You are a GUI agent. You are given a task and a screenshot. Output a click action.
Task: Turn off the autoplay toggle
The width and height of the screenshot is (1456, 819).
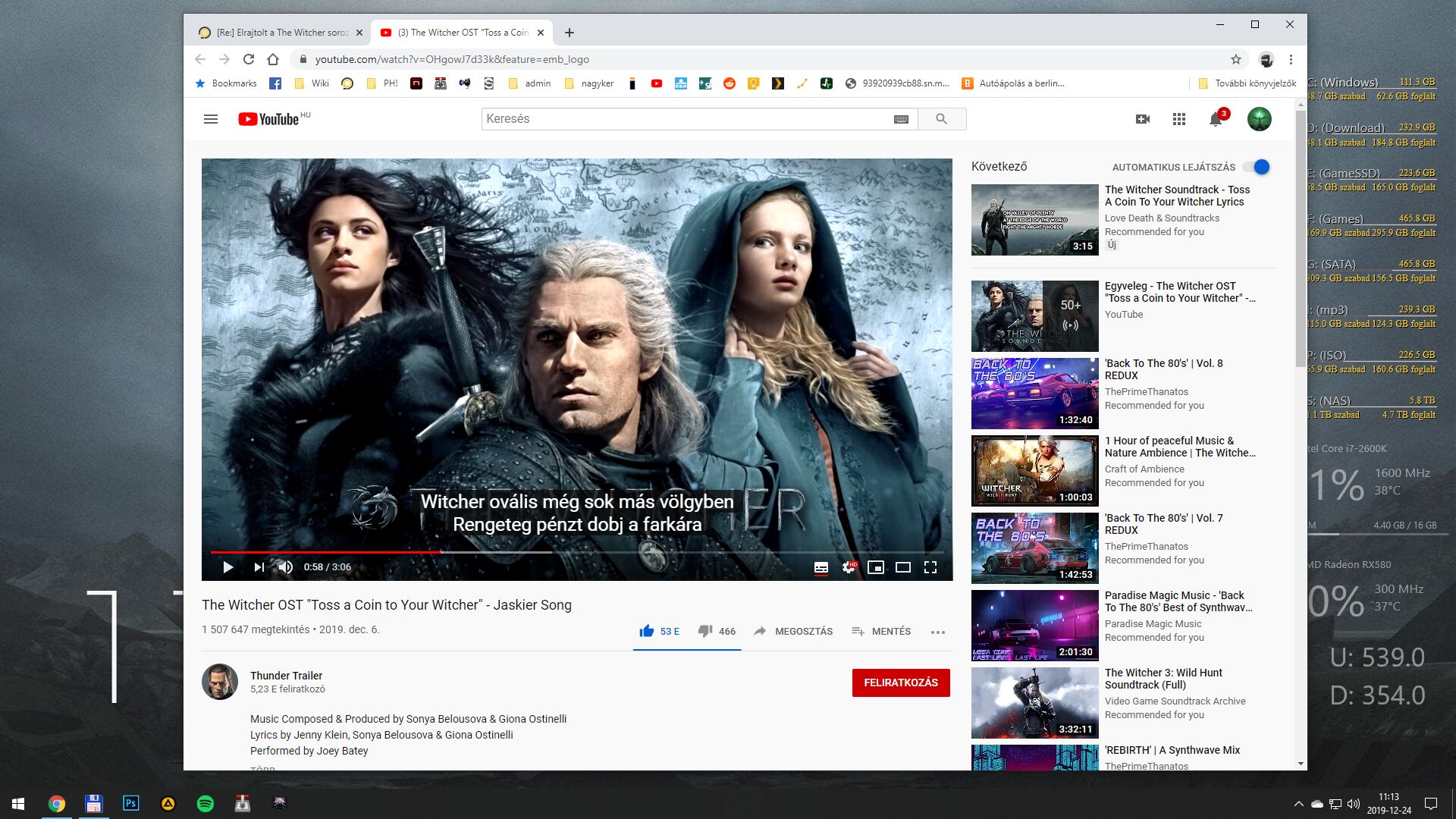[x=1257, y=167]
